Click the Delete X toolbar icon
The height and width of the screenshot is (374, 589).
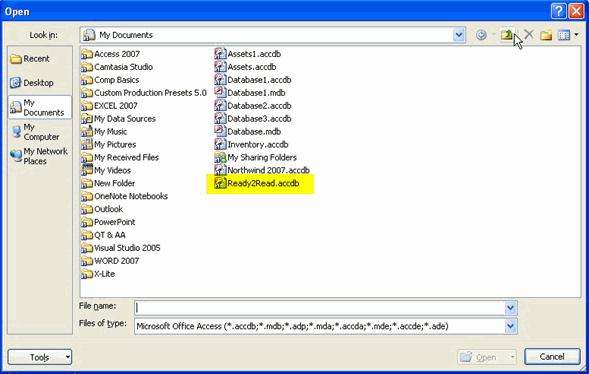pos(529,35)
